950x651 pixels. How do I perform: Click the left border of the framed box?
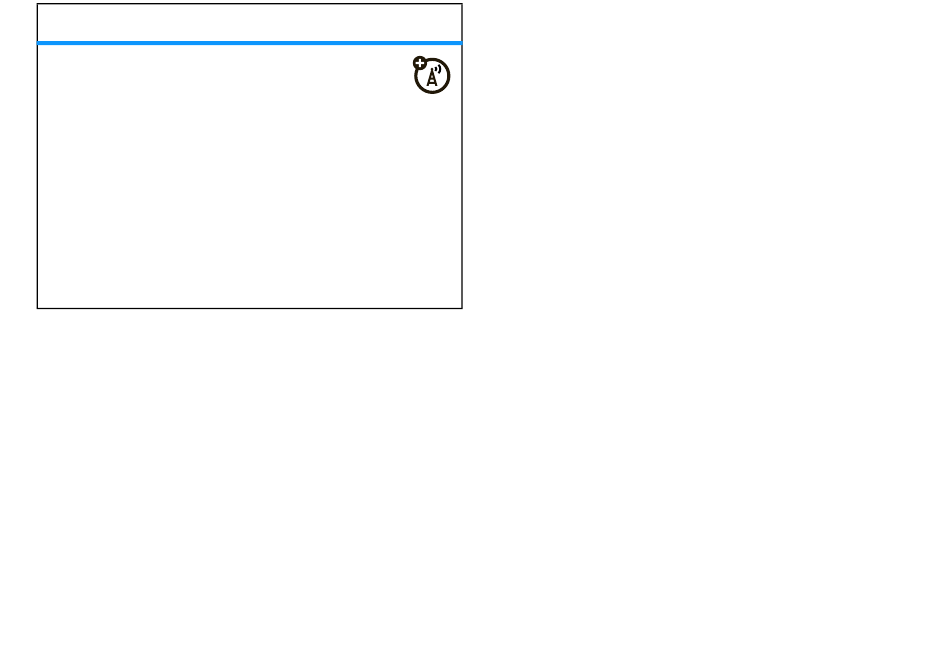[38, 156]
